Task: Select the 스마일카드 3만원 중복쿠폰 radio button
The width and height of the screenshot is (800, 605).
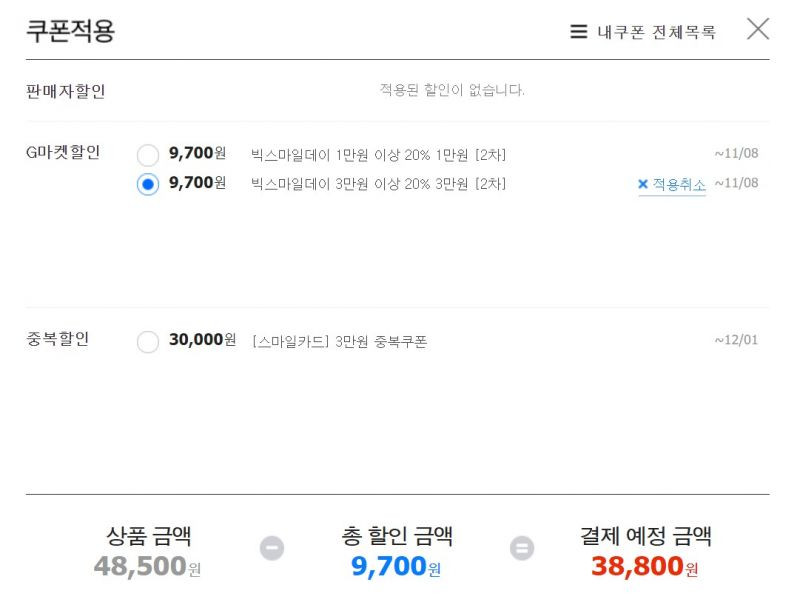Action: (148, 341)
